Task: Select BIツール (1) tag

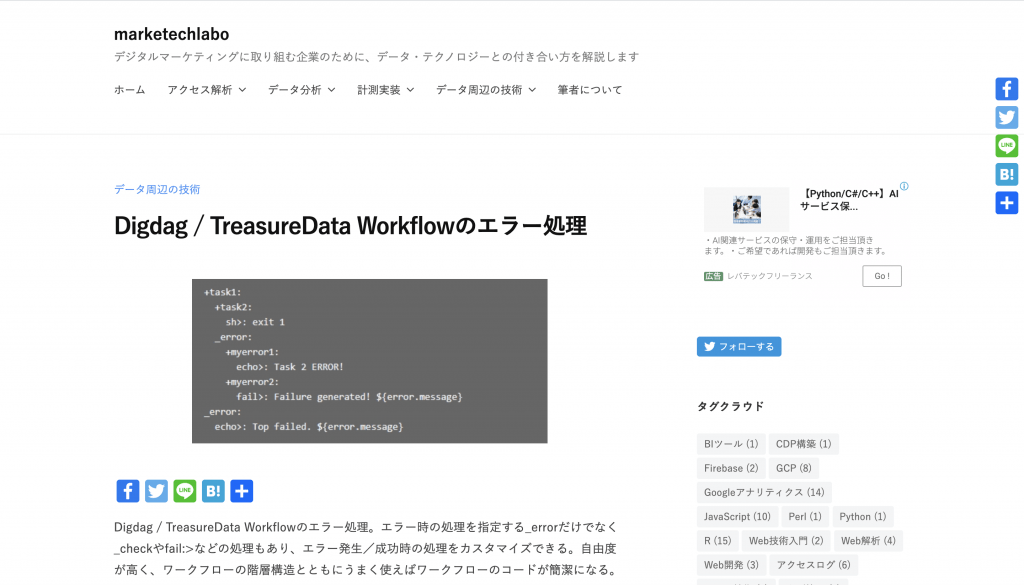Action: point(731,444)
